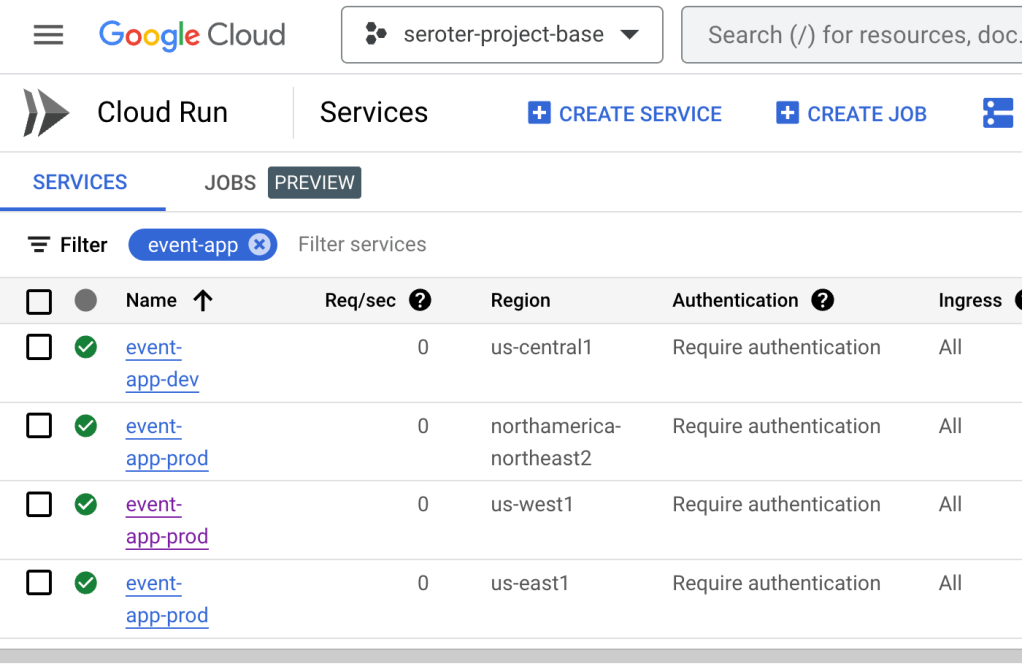Remove the event-app filter chip
Screen dimensions: 1022x669
click(259, 245)
